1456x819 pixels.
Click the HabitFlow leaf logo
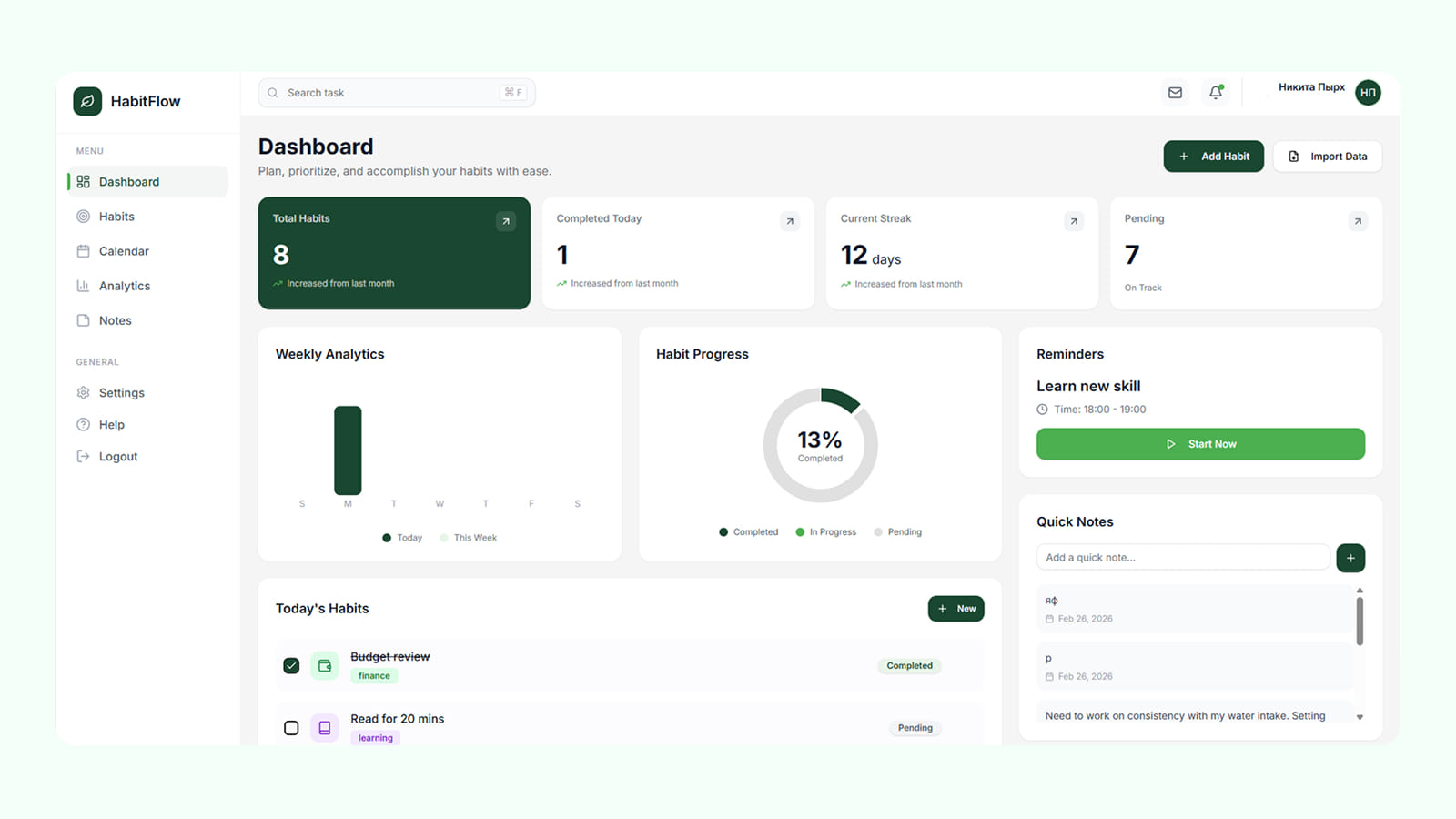[86, 101]
